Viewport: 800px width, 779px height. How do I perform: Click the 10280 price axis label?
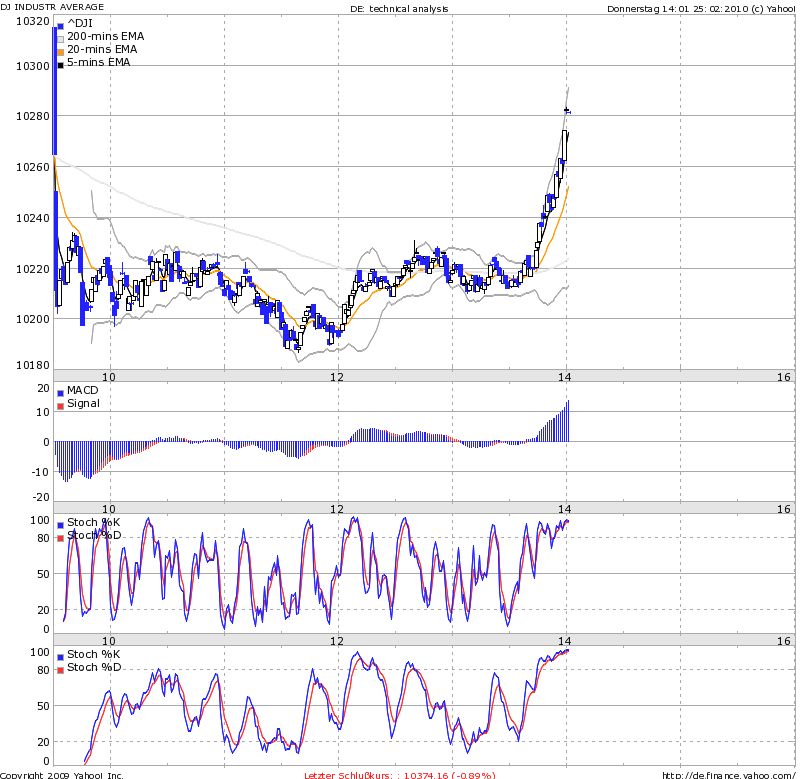pyautogui.click(x=33, y=116)
